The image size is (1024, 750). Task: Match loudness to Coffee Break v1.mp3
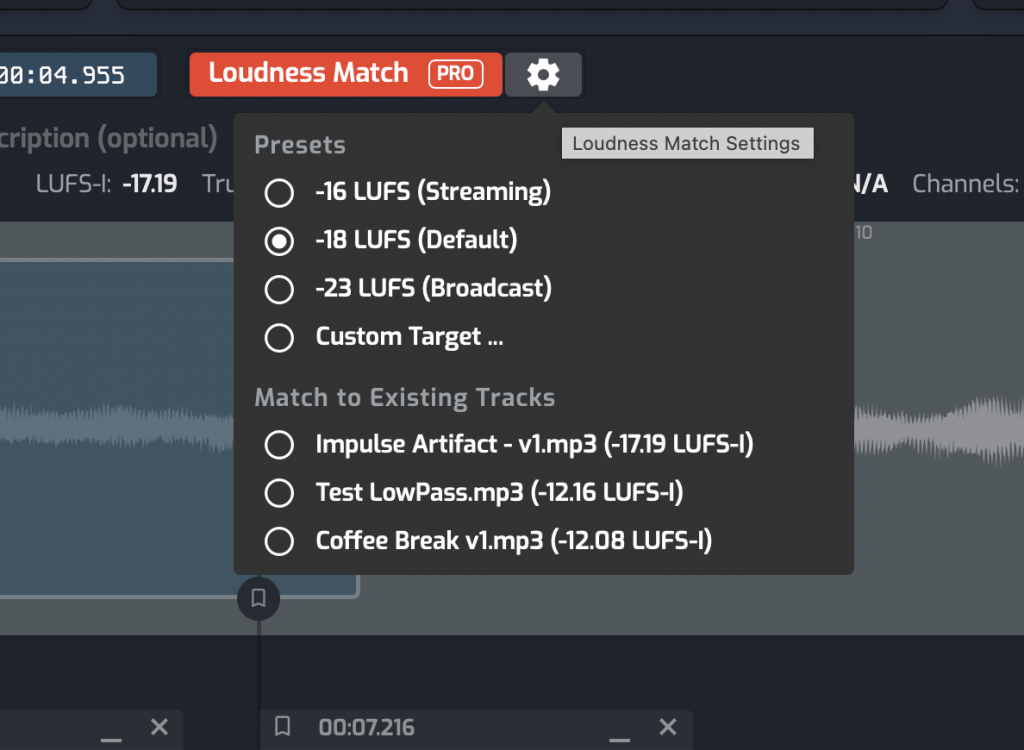tap(279, 541)
